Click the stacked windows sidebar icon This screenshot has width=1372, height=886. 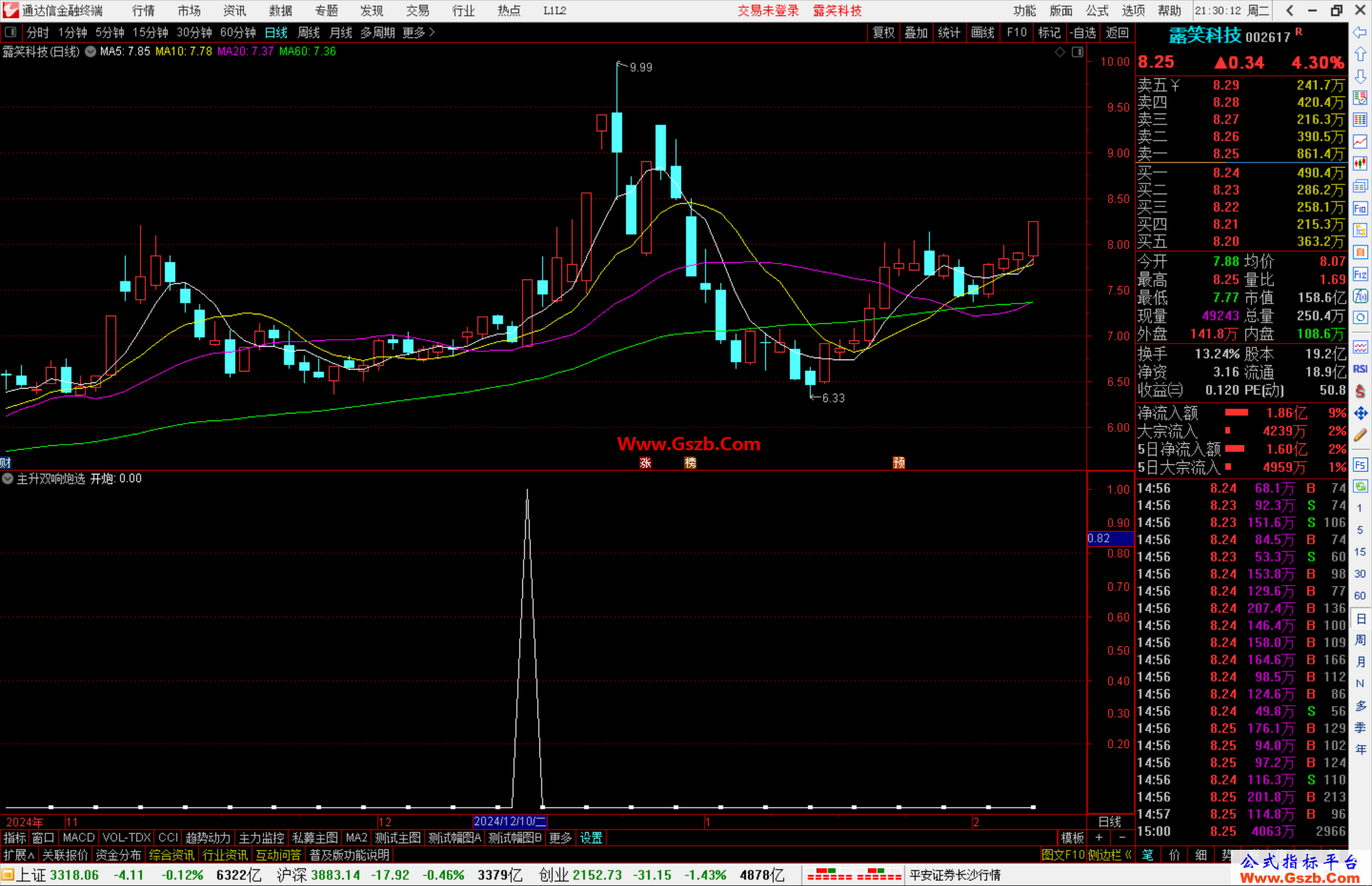pyautogui.click(x=1360, y=185)
